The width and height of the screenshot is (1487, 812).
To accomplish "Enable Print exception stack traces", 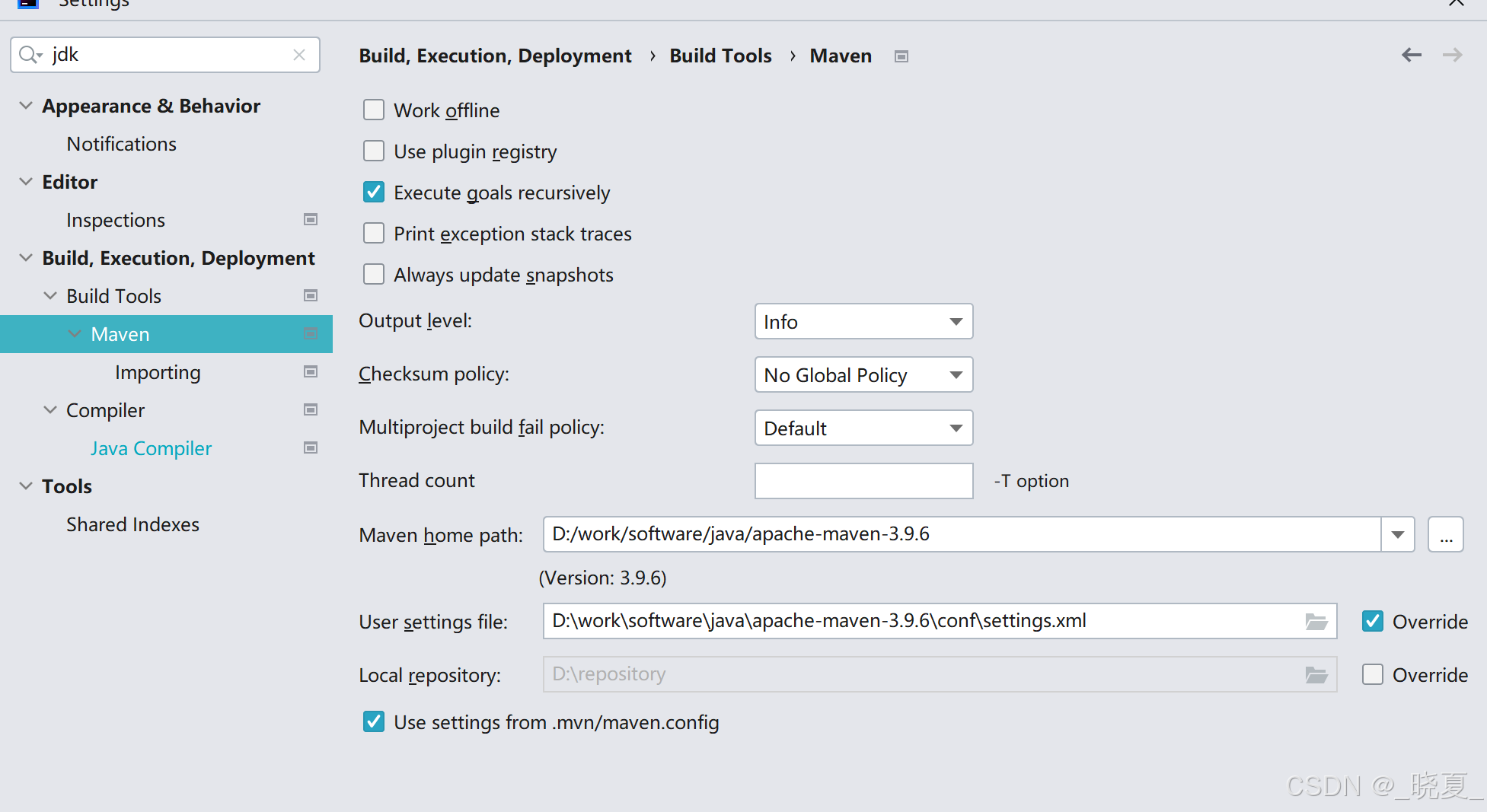I will click(x=374, y=234).
